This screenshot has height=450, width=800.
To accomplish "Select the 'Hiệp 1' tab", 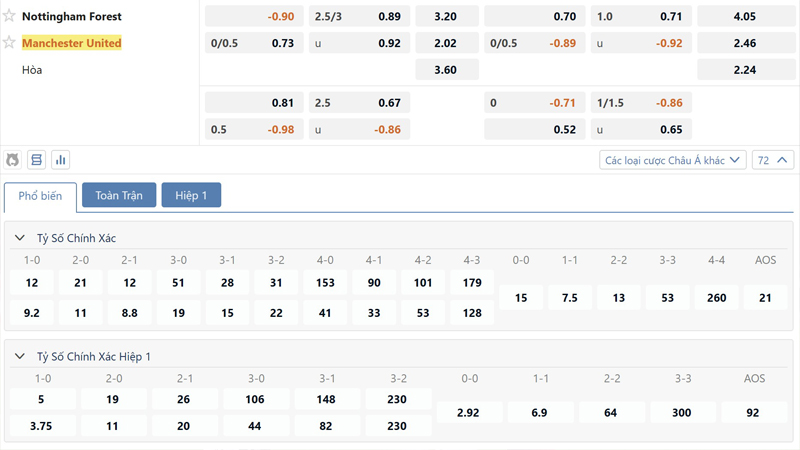I will 191,196.
